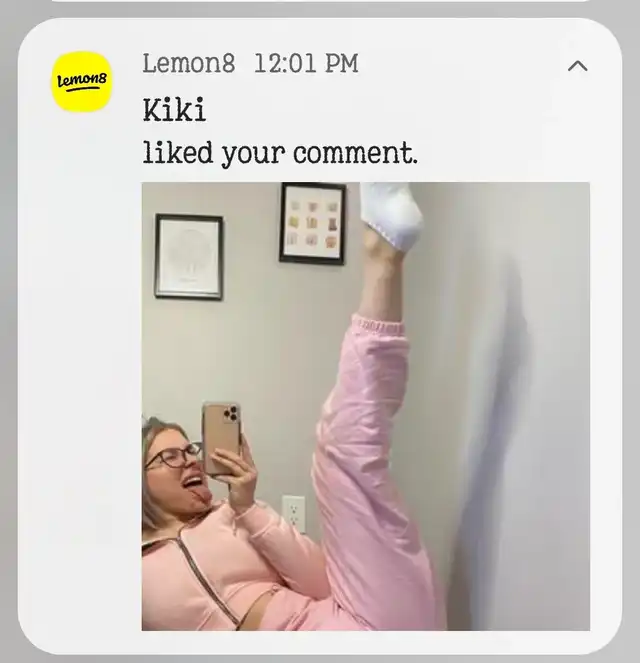Tap the colorful grid framed picture
The height and width of the screenshot is (663, 640).
[x=313, y=224]
